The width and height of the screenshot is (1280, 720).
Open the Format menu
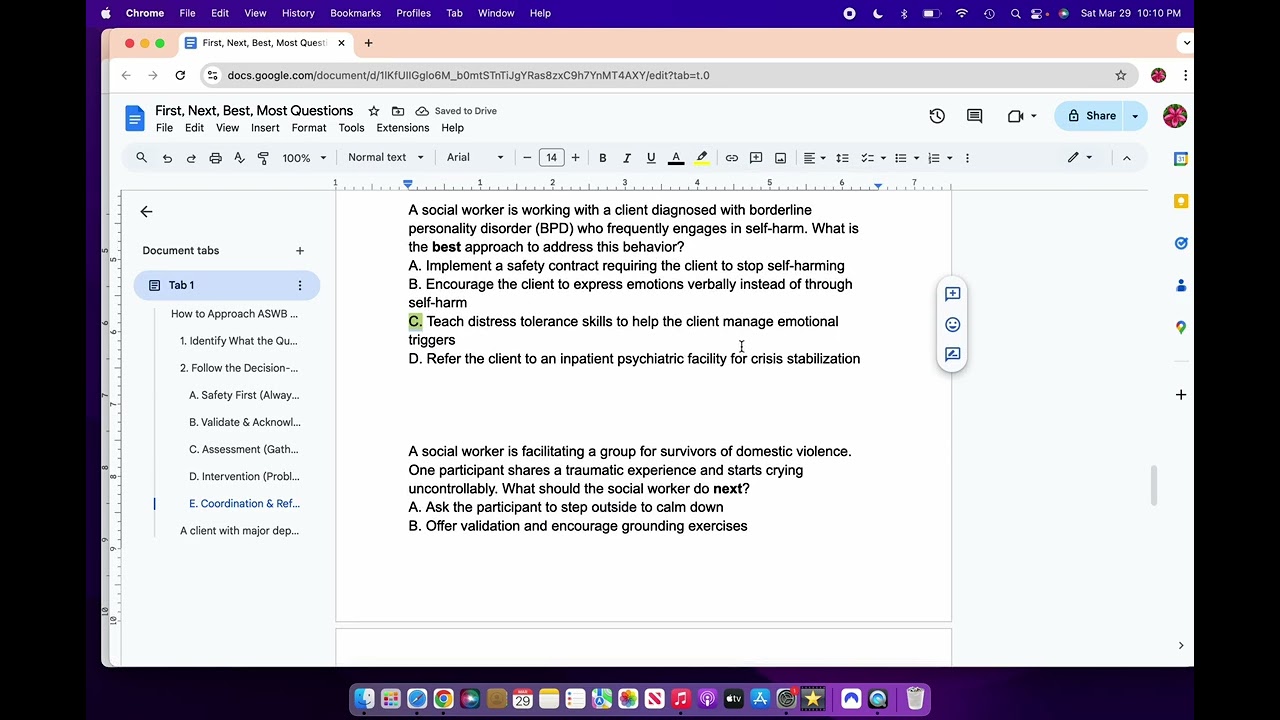(x=309, y=128)
